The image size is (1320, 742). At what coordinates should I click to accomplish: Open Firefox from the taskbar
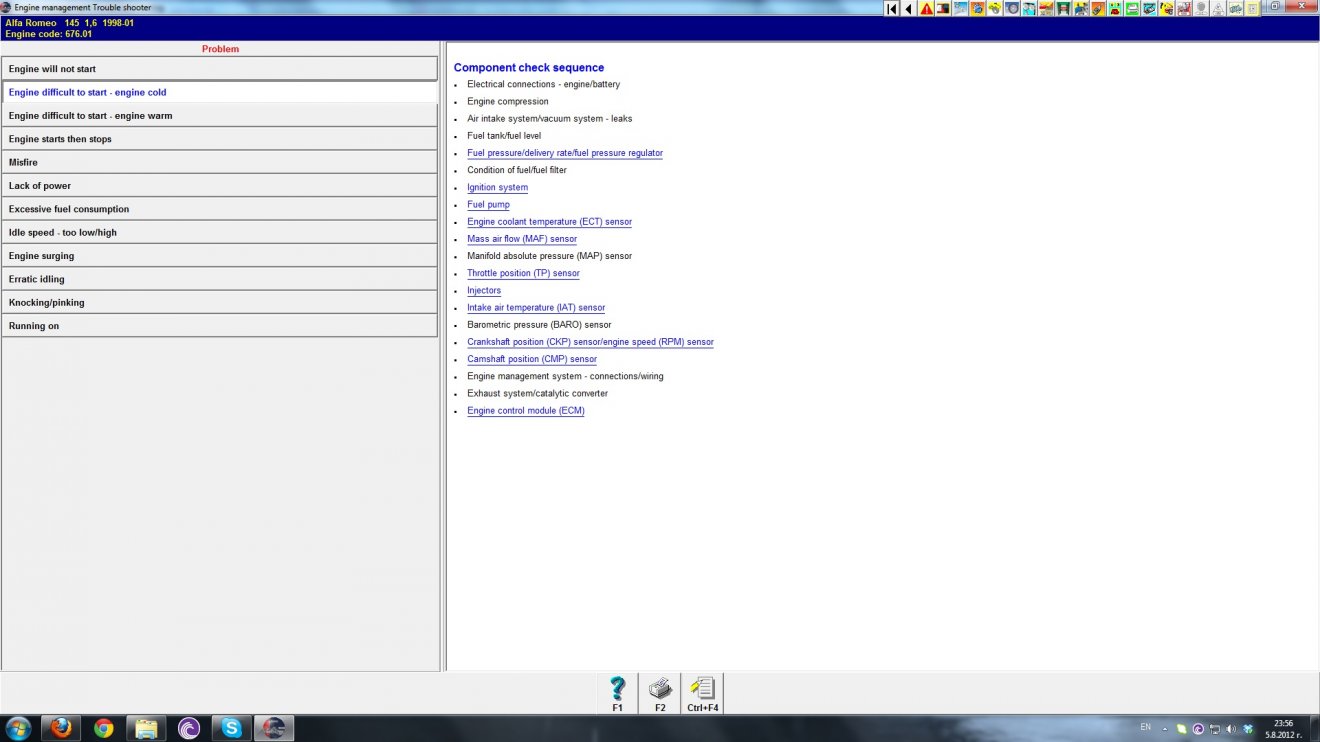click(61, 728)
